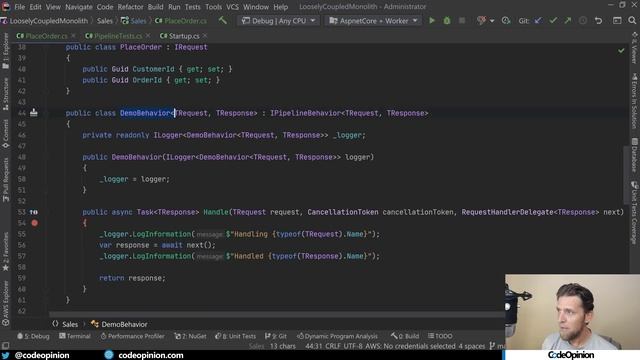Click the vertical editor scrollbar thumb
Viewport: 640px width, 360px height.
coord(626,175)
